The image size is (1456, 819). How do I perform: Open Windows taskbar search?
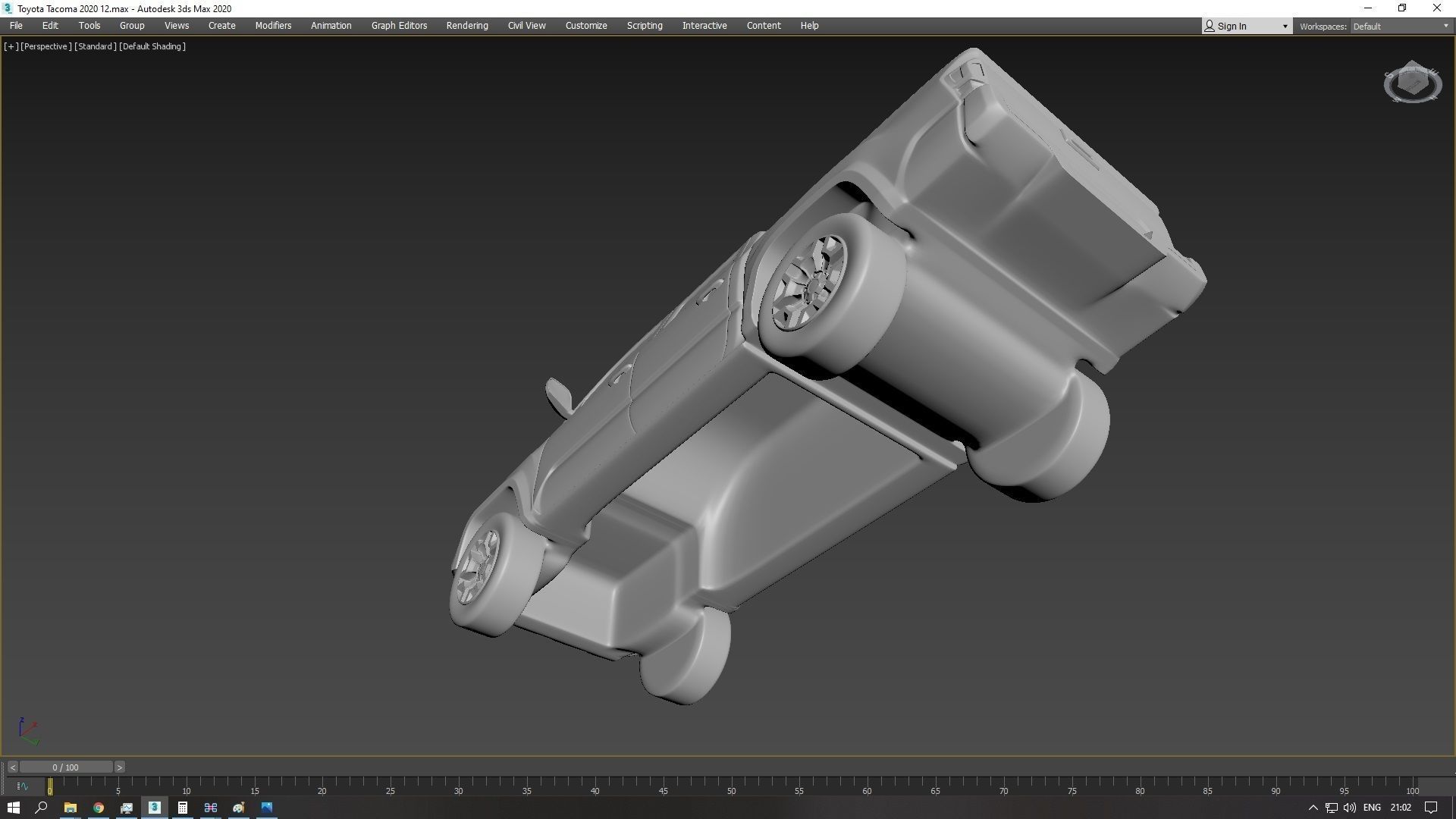(42, 808)
